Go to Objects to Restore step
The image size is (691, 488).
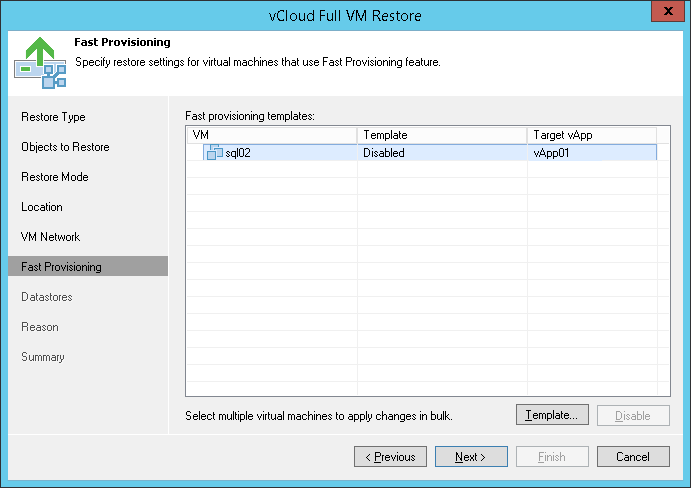[65, 147]
